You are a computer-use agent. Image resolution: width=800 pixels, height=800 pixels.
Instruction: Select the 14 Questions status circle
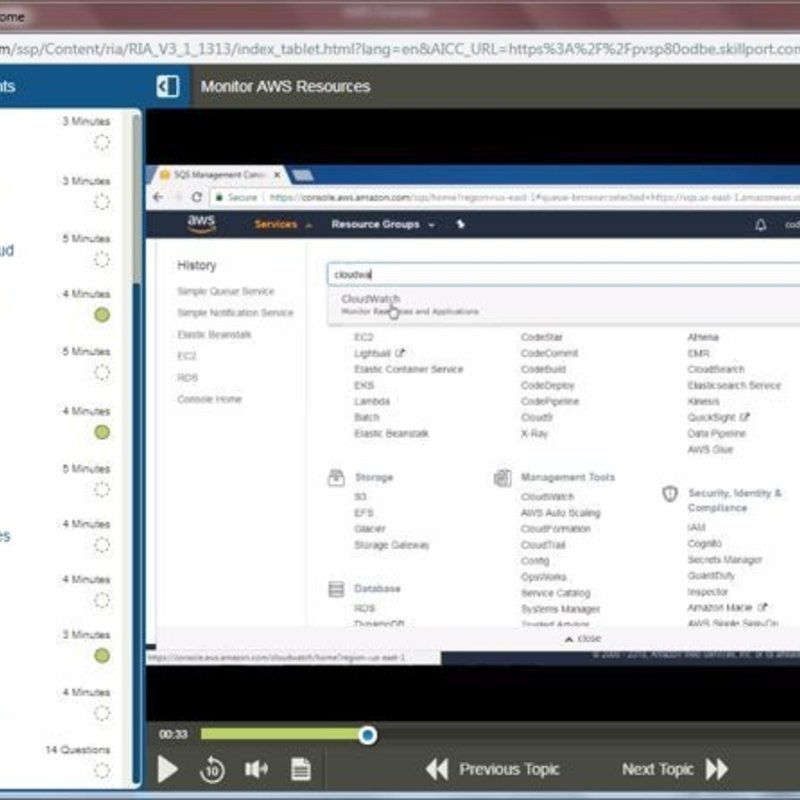click(102, 770)
